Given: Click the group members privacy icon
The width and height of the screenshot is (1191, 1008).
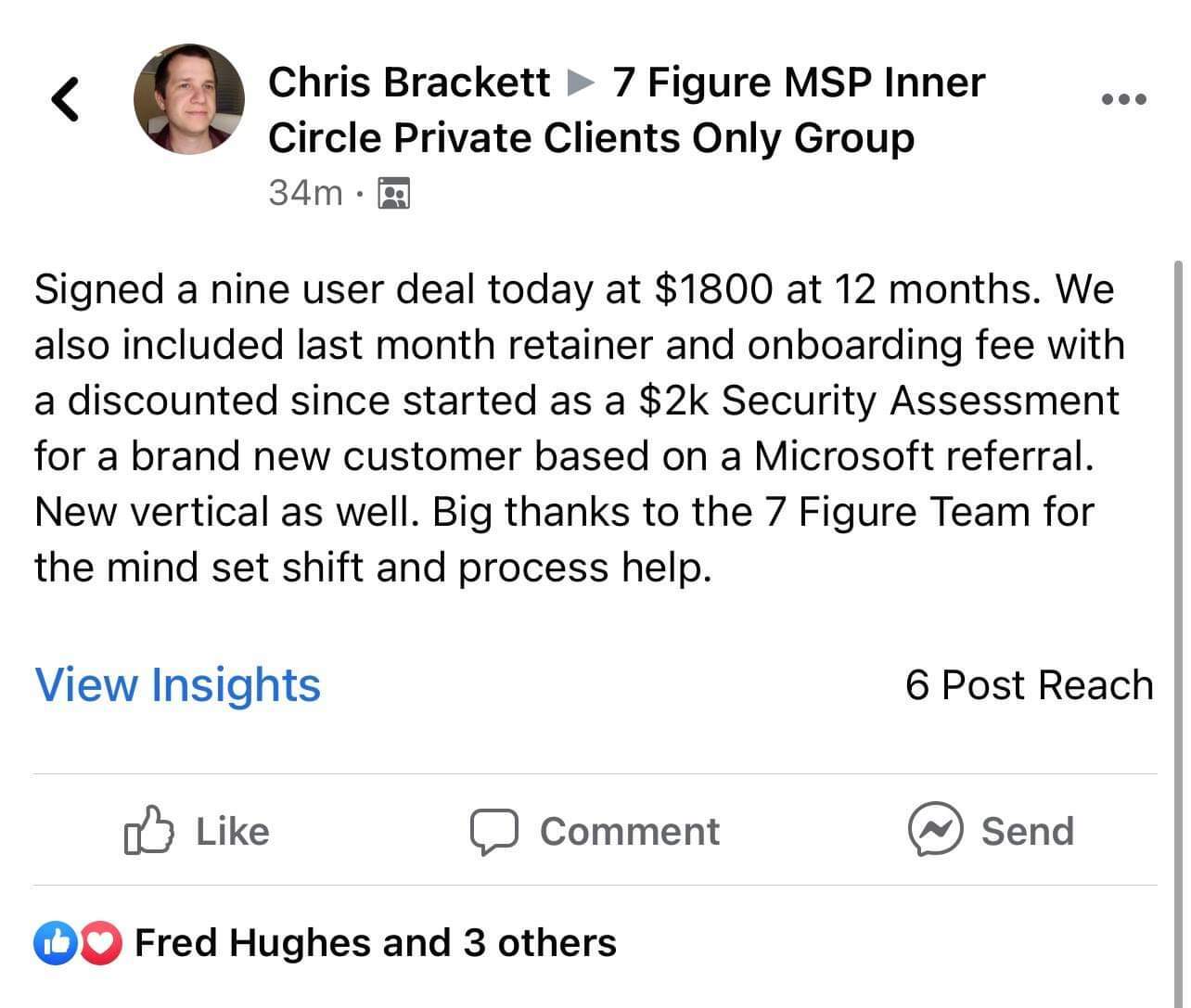Looking at the screenshot, I should point(394,193).
